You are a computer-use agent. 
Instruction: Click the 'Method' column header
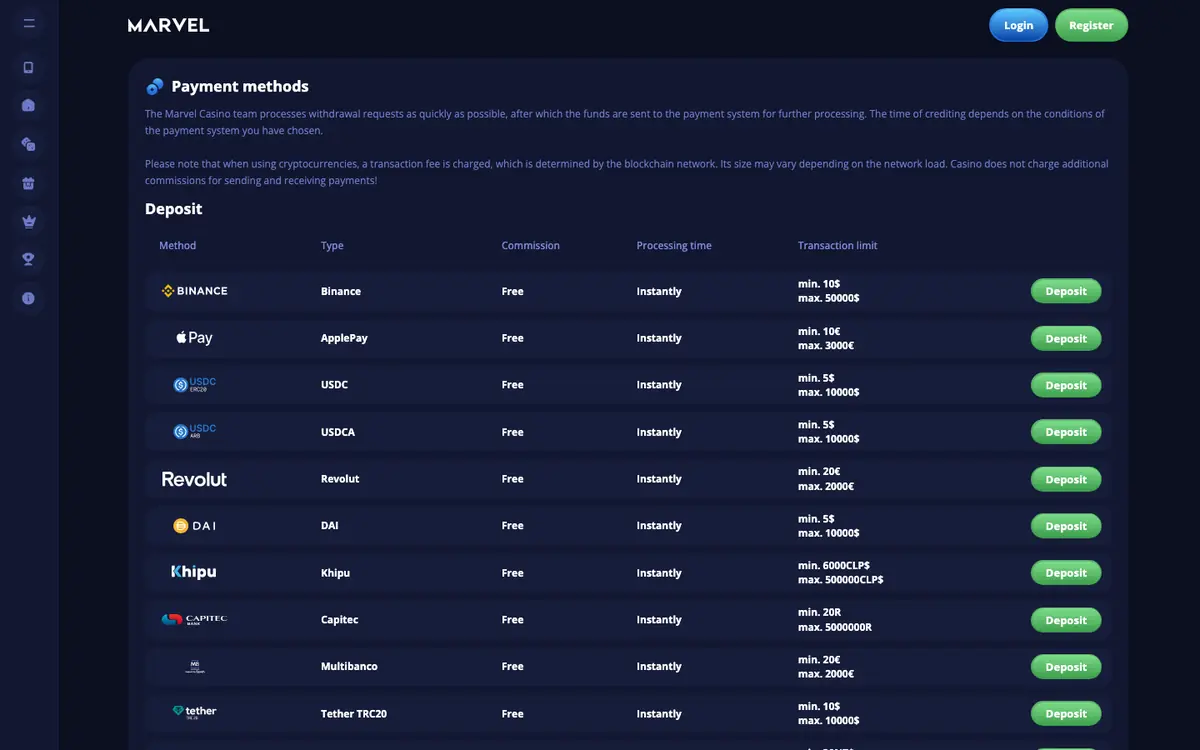click(x=177, y=245)
